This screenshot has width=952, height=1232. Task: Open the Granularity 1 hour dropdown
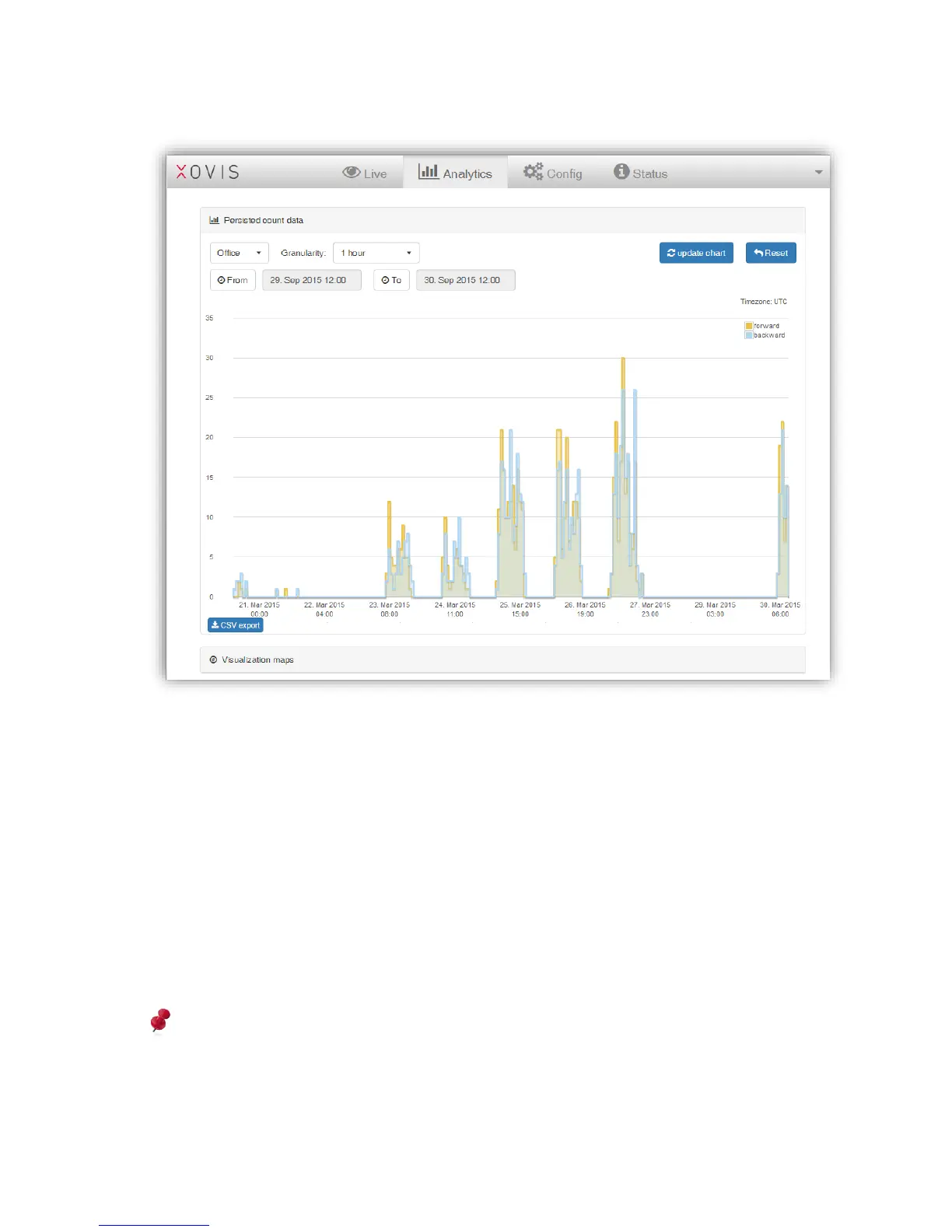[376, 253]
